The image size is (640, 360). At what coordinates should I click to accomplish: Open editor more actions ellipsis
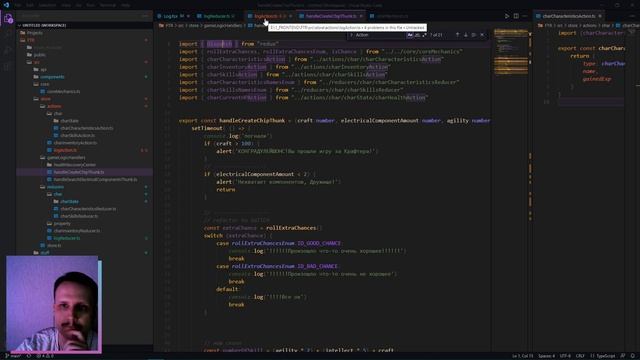[525, 16]
